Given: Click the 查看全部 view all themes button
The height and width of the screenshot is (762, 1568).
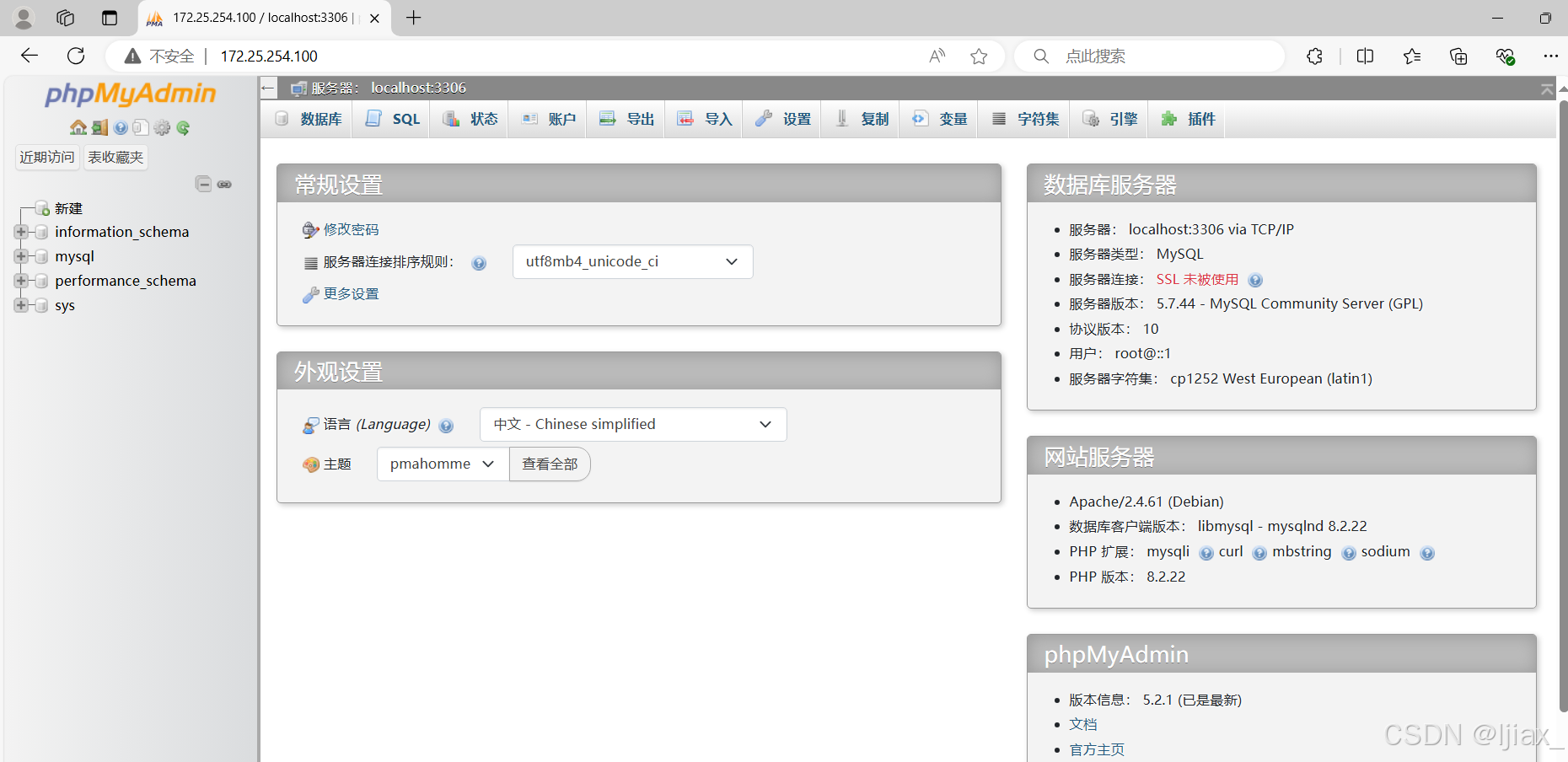Looking at the screenshot, I should coord(550,464).
